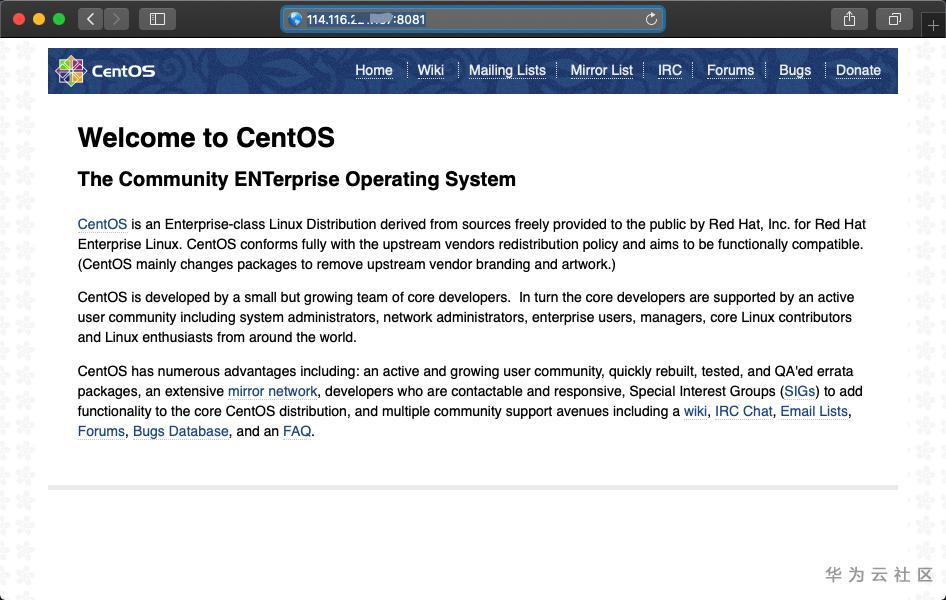The height and width of the screenshot is (600, 946).
Task: Click the Welcome to CentOS heading
Action: point(206,138)
